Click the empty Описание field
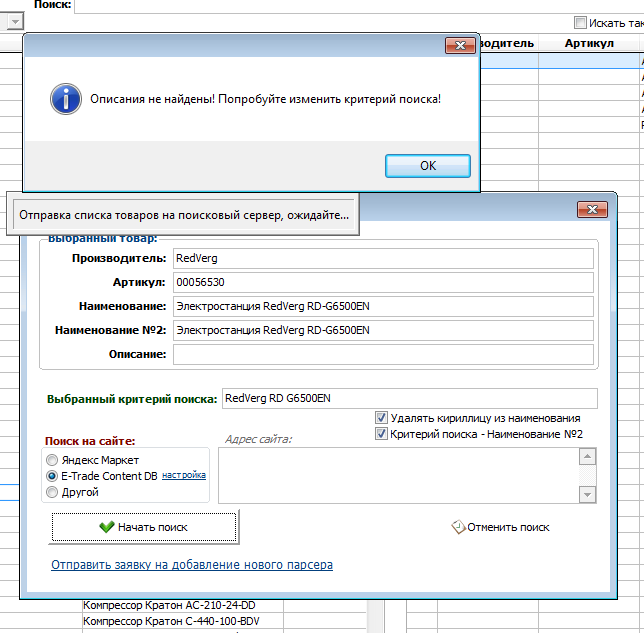The image size is (644, 633). point(383,354)
